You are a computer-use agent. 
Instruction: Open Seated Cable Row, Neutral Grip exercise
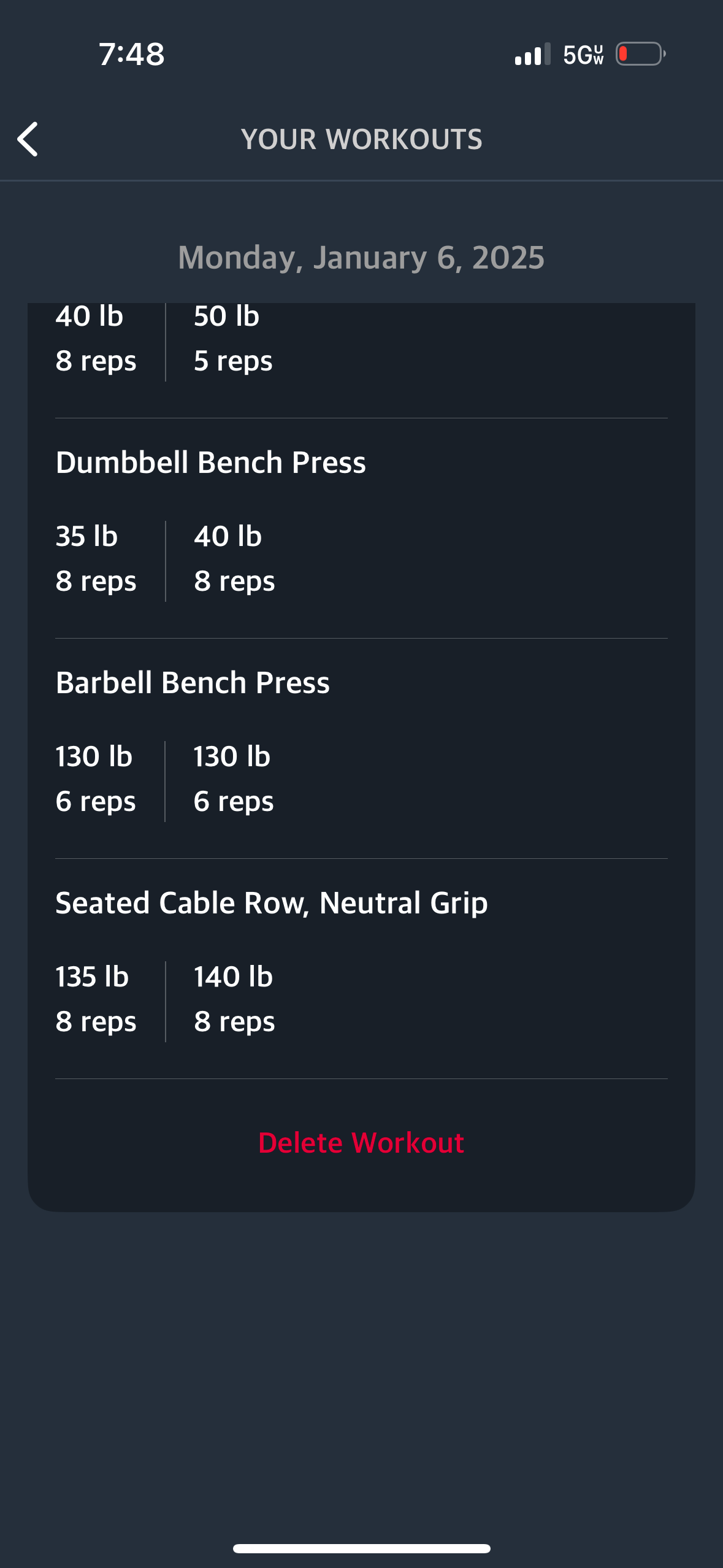point(272,903)
